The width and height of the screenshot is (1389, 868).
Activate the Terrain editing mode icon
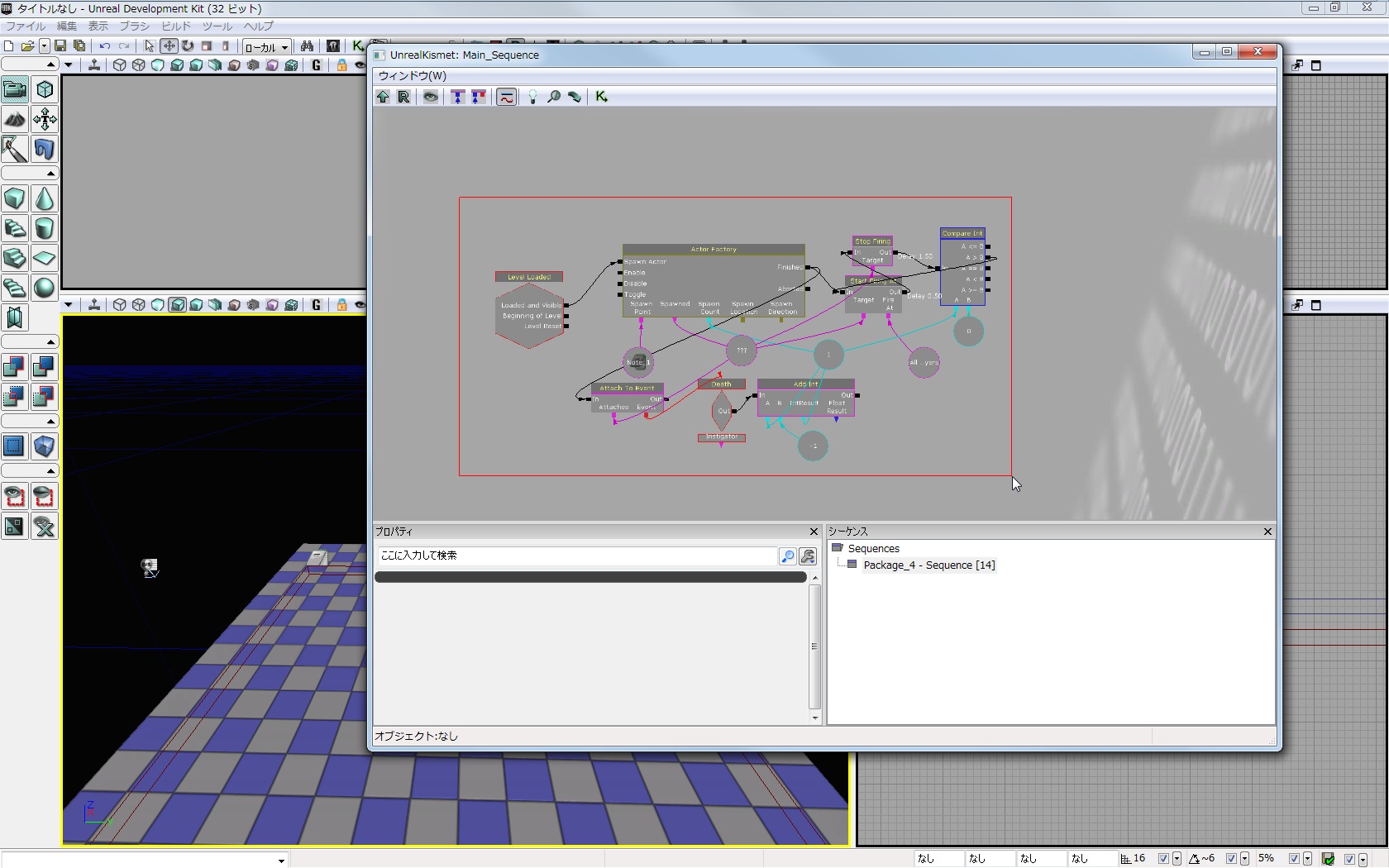point(15,119)
